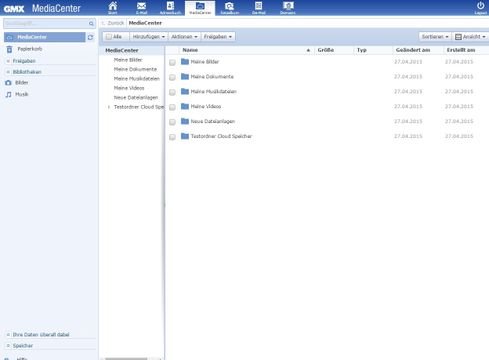Select Meine Musikdateien in folder tree
This screenshot has height=360, width=489.
137,79
